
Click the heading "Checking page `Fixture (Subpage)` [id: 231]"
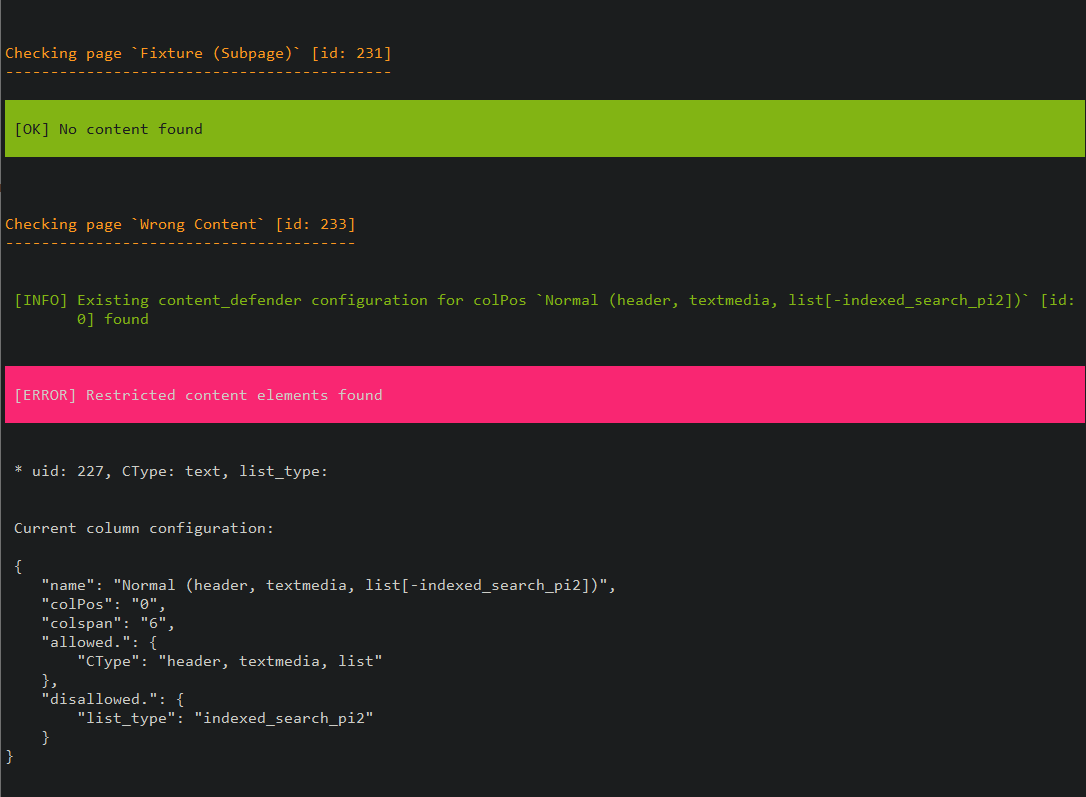click(198, 53)
